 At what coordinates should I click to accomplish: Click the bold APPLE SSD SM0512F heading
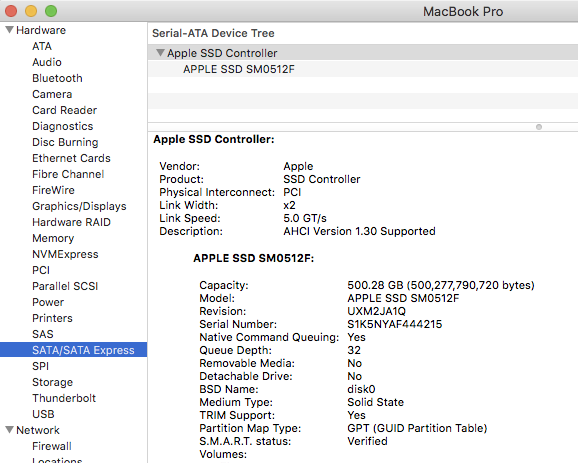pos(254,258)
